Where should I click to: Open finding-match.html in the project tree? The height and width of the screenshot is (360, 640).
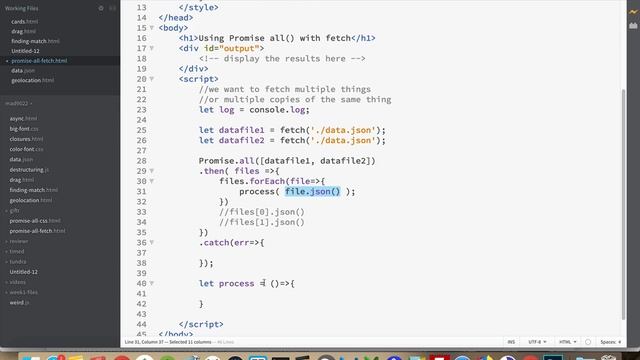(33, 190)
